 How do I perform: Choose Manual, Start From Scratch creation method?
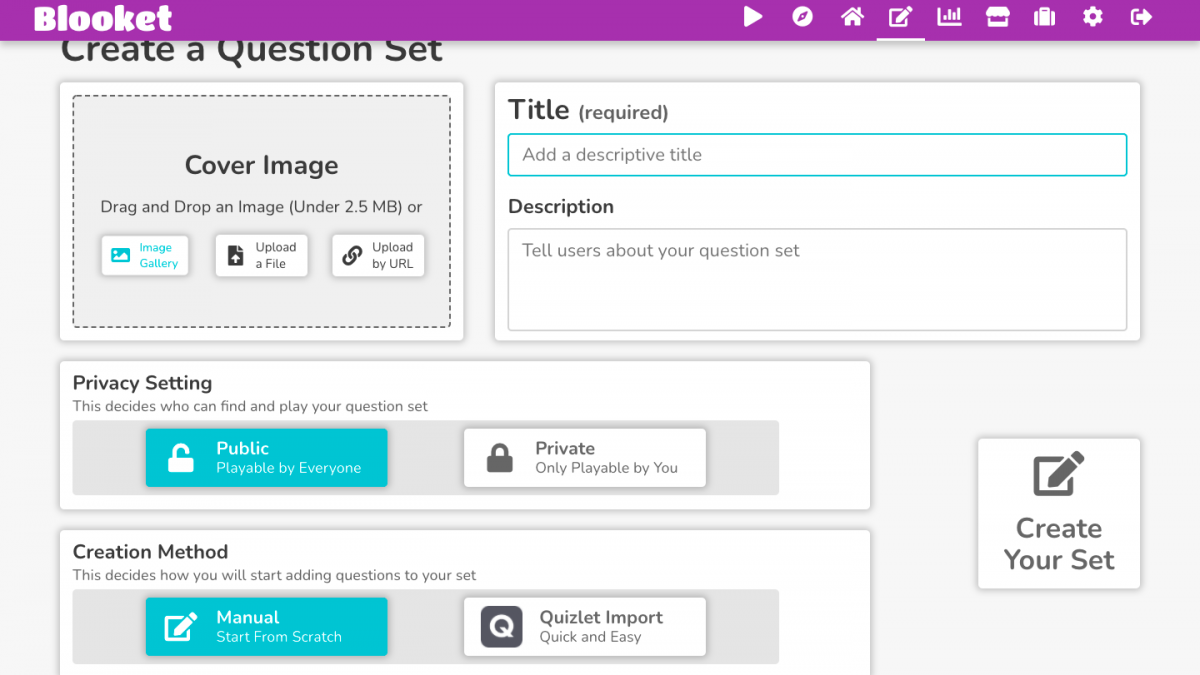click(x=266, y=627)
